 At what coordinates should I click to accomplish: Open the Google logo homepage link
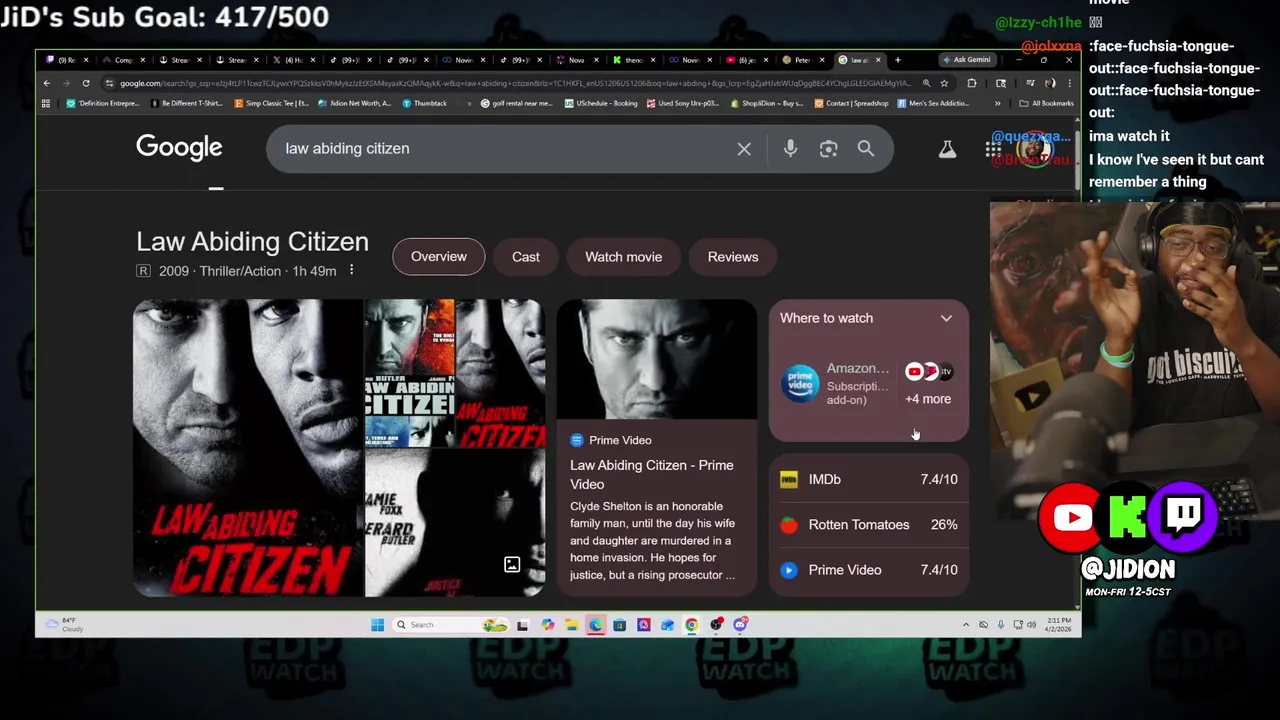coord(179,148)
